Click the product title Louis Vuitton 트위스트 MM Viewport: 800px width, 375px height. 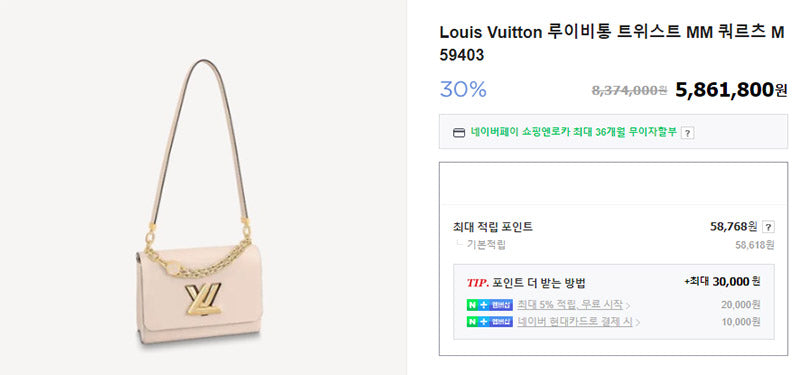click(x=611, y=43)
